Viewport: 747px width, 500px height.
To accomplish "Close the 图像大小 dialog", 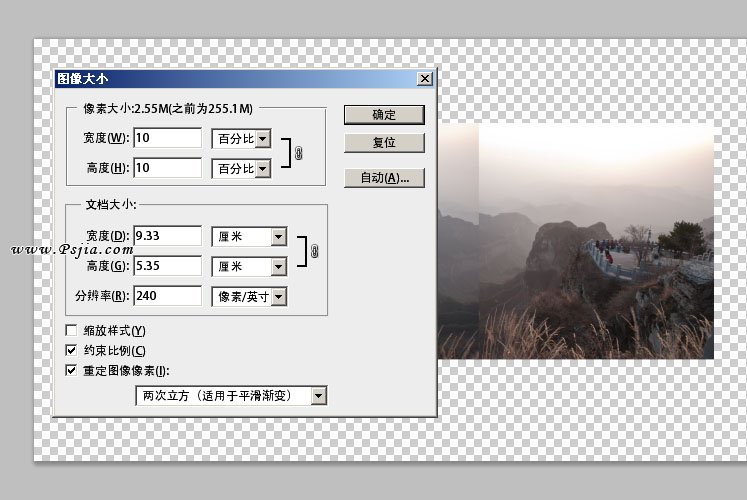I will click(424, 79).
